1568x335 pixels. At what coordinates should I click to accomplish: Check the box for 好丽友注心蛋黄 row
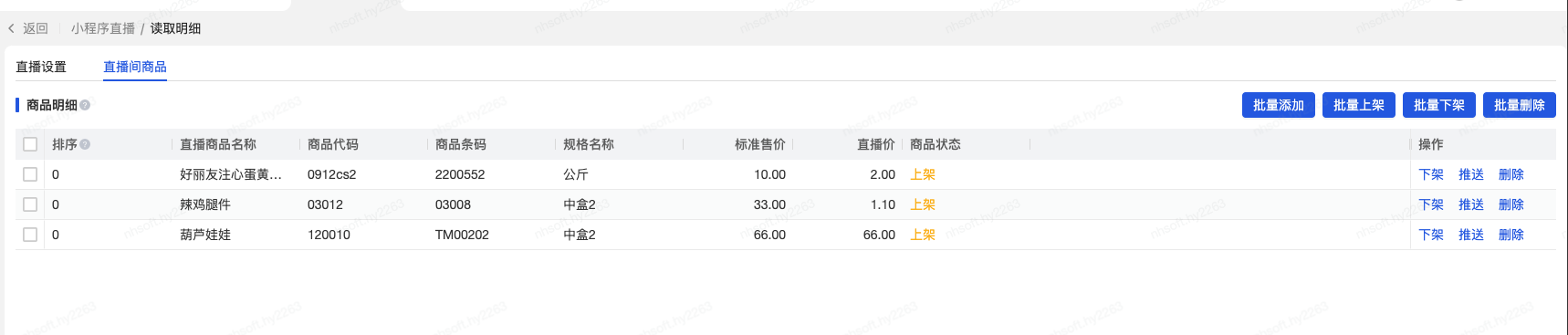click(x=30, y=174)
